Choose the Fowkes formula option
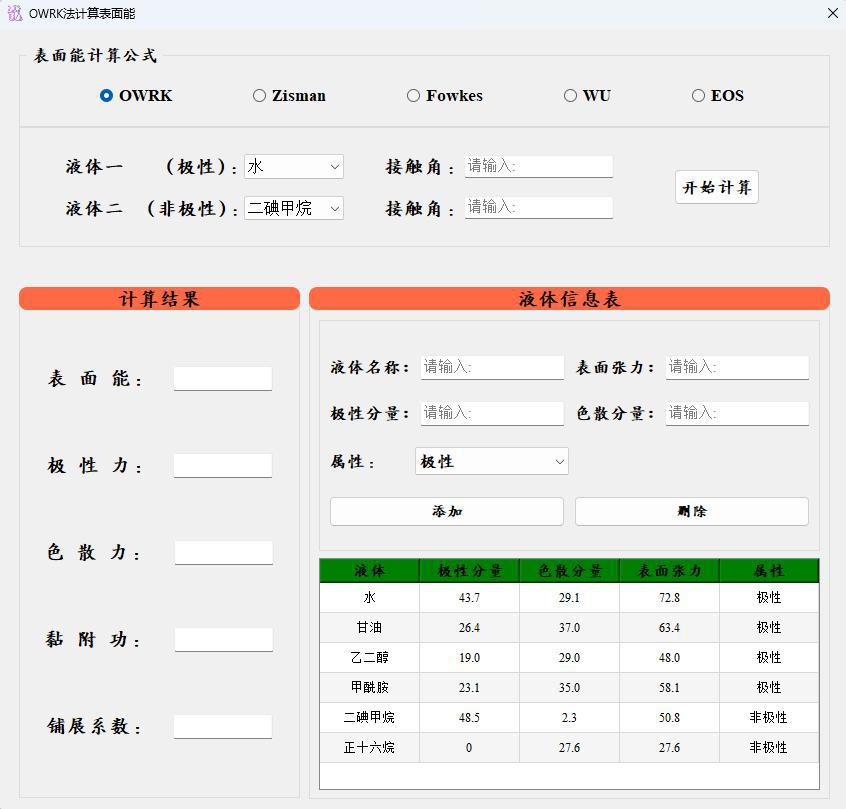Viewport: 846px width, 809px height. pos(445,96)
